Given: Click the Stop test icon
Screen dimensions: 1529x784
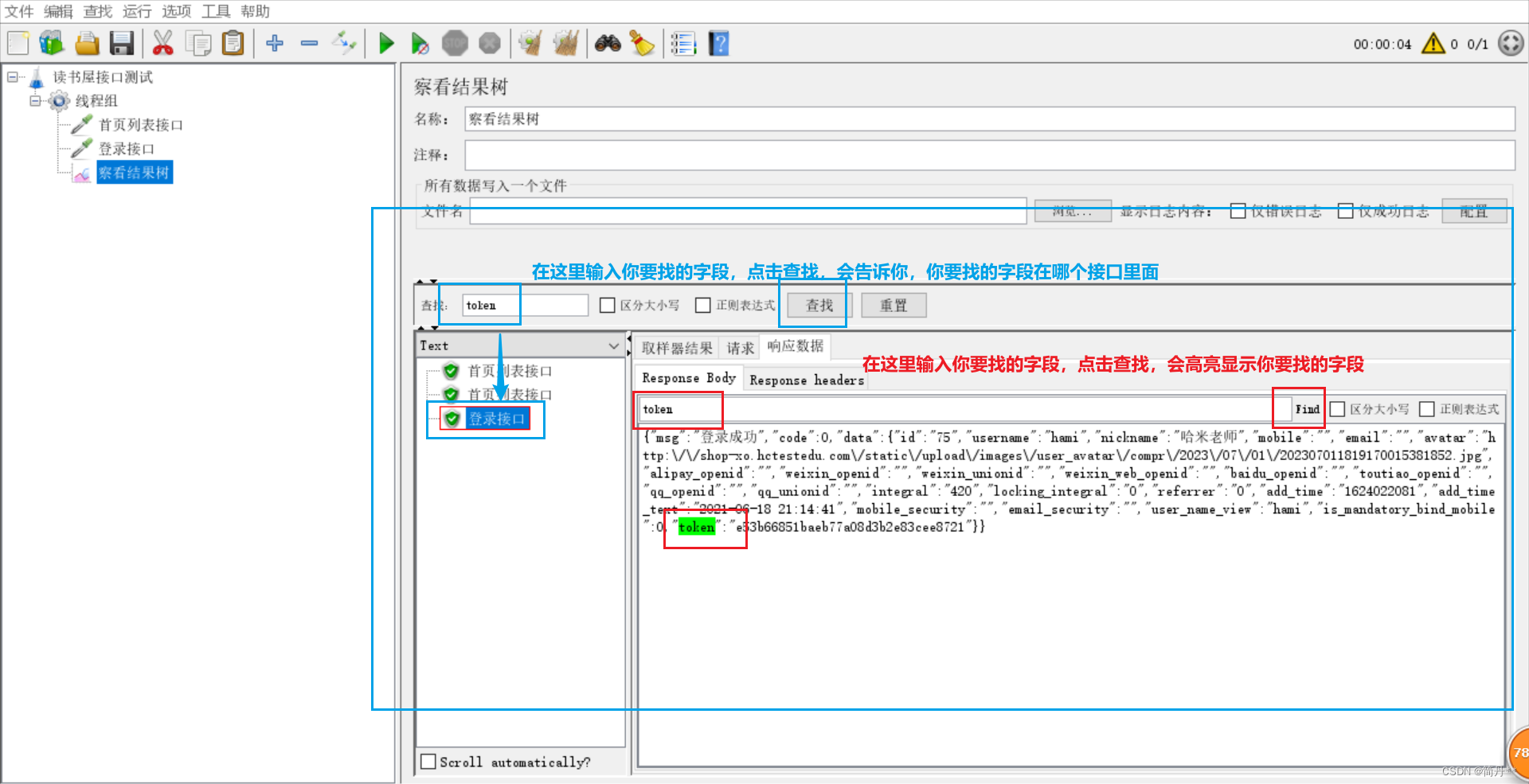Looking at the screenshot, I should click(455, 43).
